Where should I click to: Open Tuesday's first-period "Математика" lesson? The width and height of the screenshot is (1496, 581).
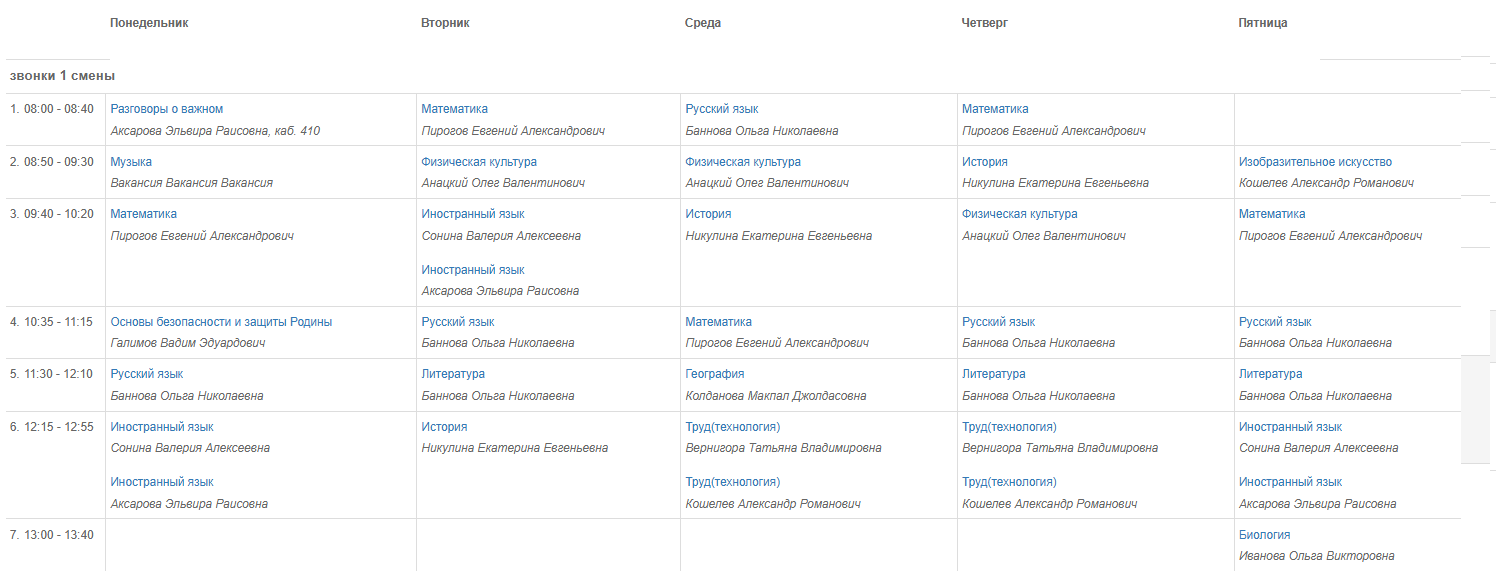tap(455, 109)
